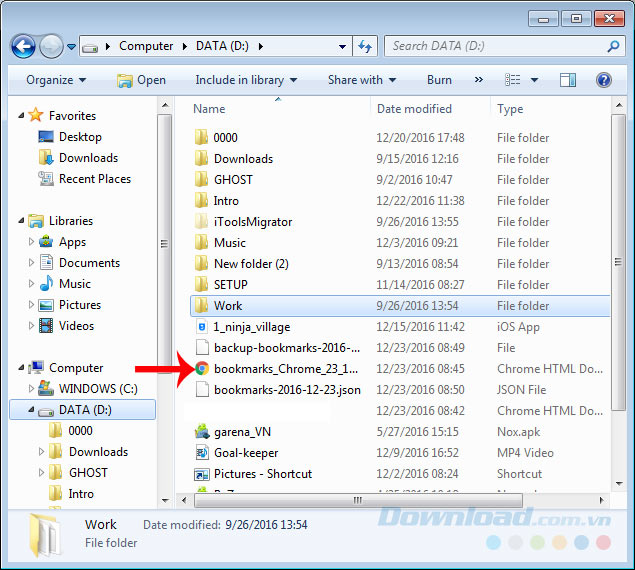Select WINDOWS (C:) drive
This screenshot has height=570, width=635.
click(98, 389)
